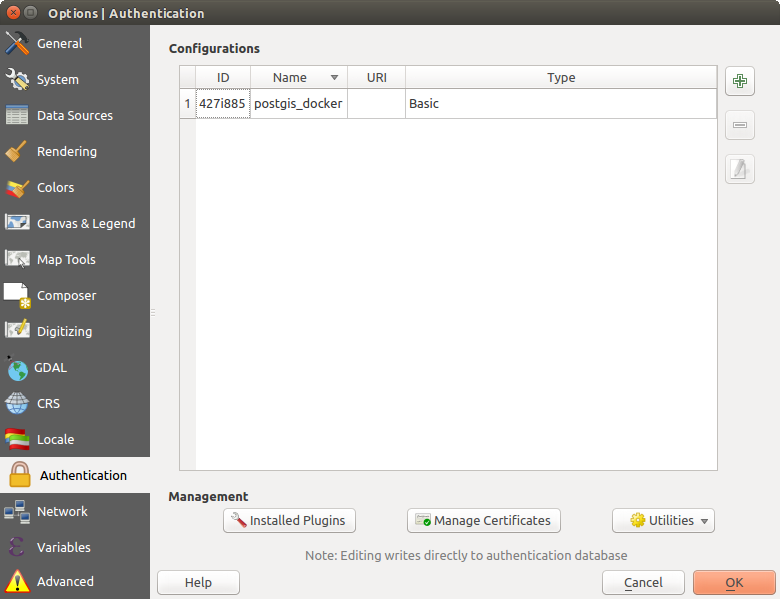
Task: Switch to Canvas & Legend options
Action: point(85,224)
